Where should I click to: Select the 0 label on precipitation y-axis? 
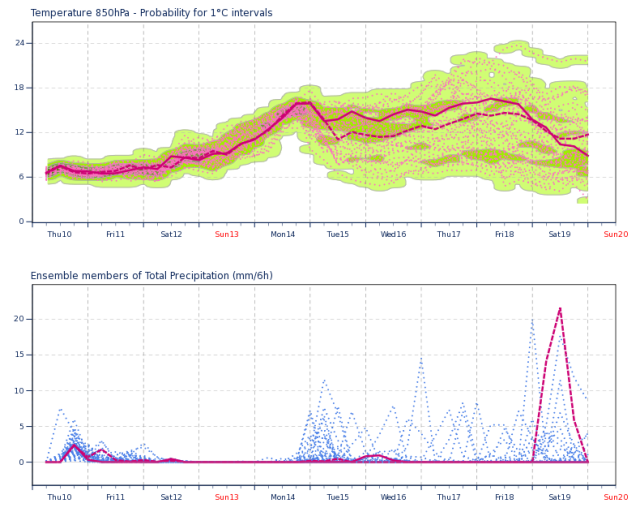[x=22, y=462]
